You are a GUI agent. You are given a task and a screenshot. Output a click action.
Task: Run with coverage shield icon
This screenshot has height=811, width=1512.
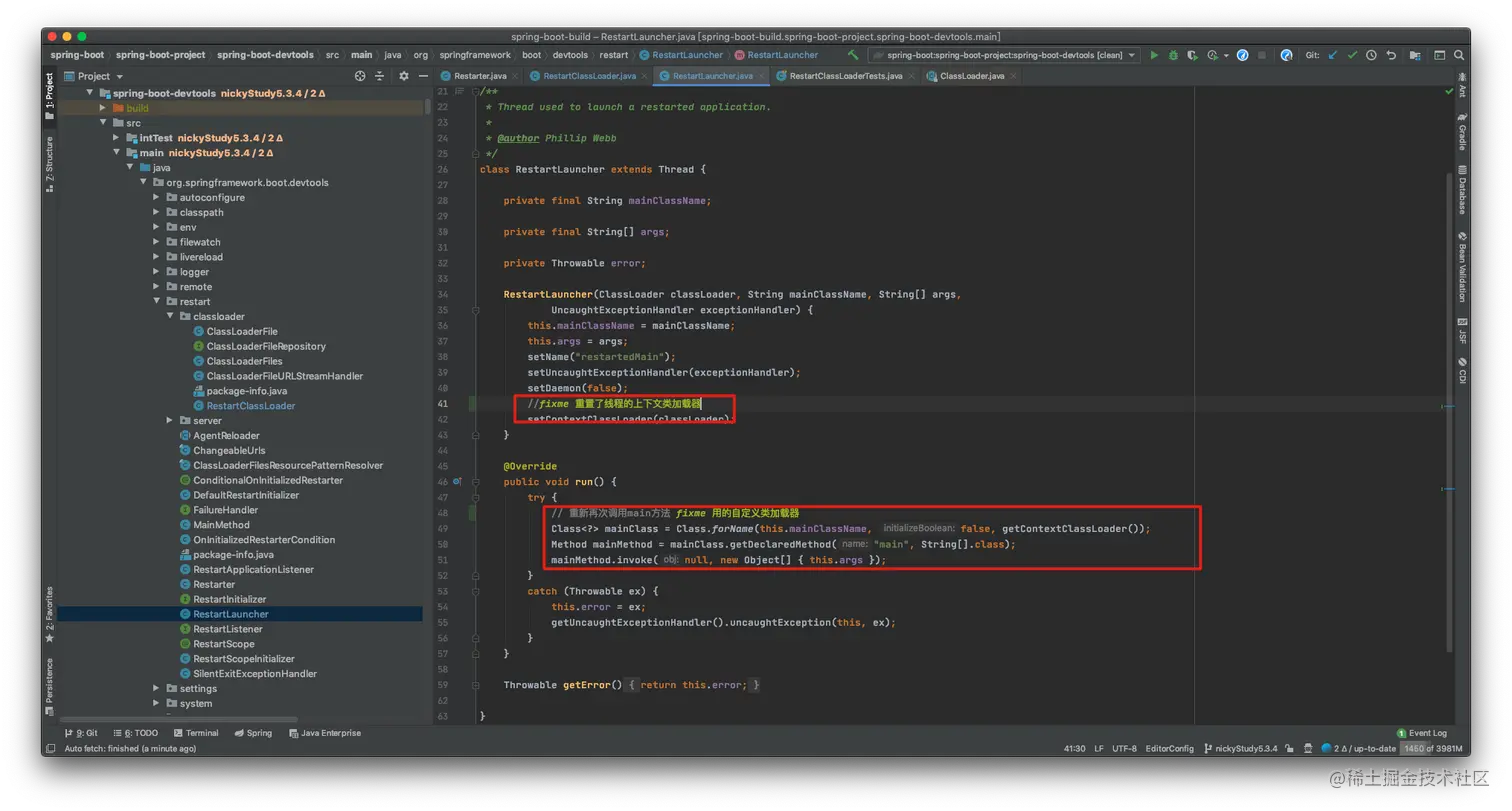(1192, 55)
